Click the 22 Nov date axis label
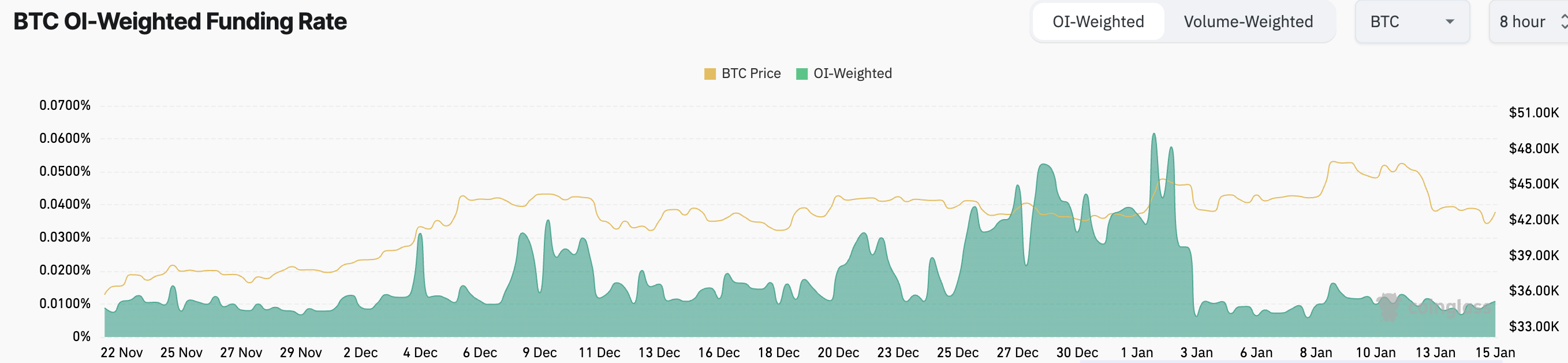 click(x=121, y=353)
